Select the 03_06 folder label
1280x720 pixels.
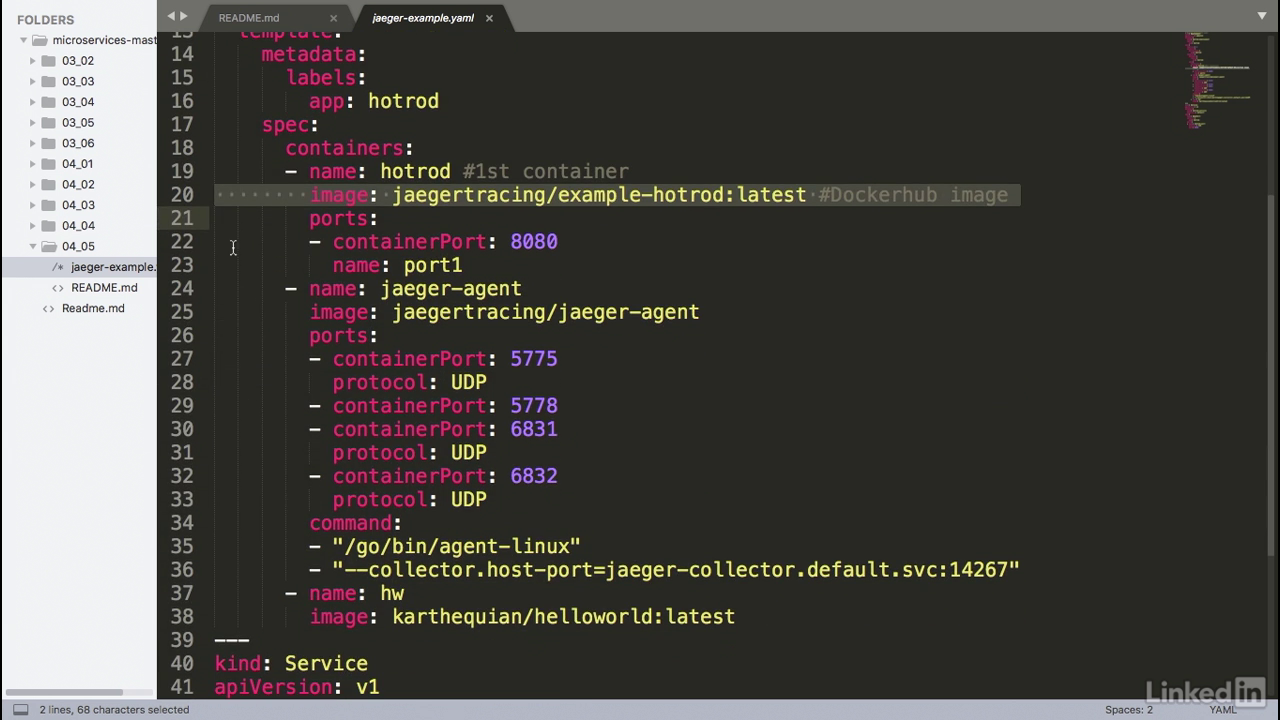(x=78, y=143)
